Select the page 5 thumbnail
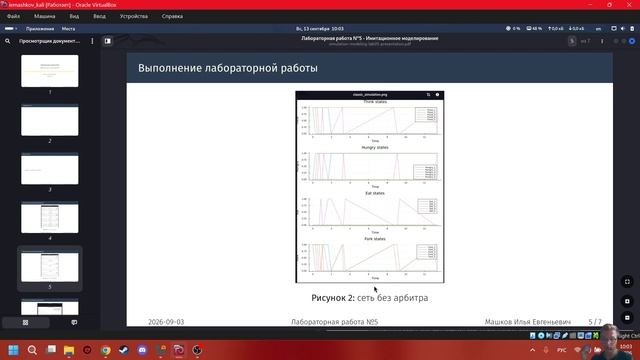 tap(50, 266)
